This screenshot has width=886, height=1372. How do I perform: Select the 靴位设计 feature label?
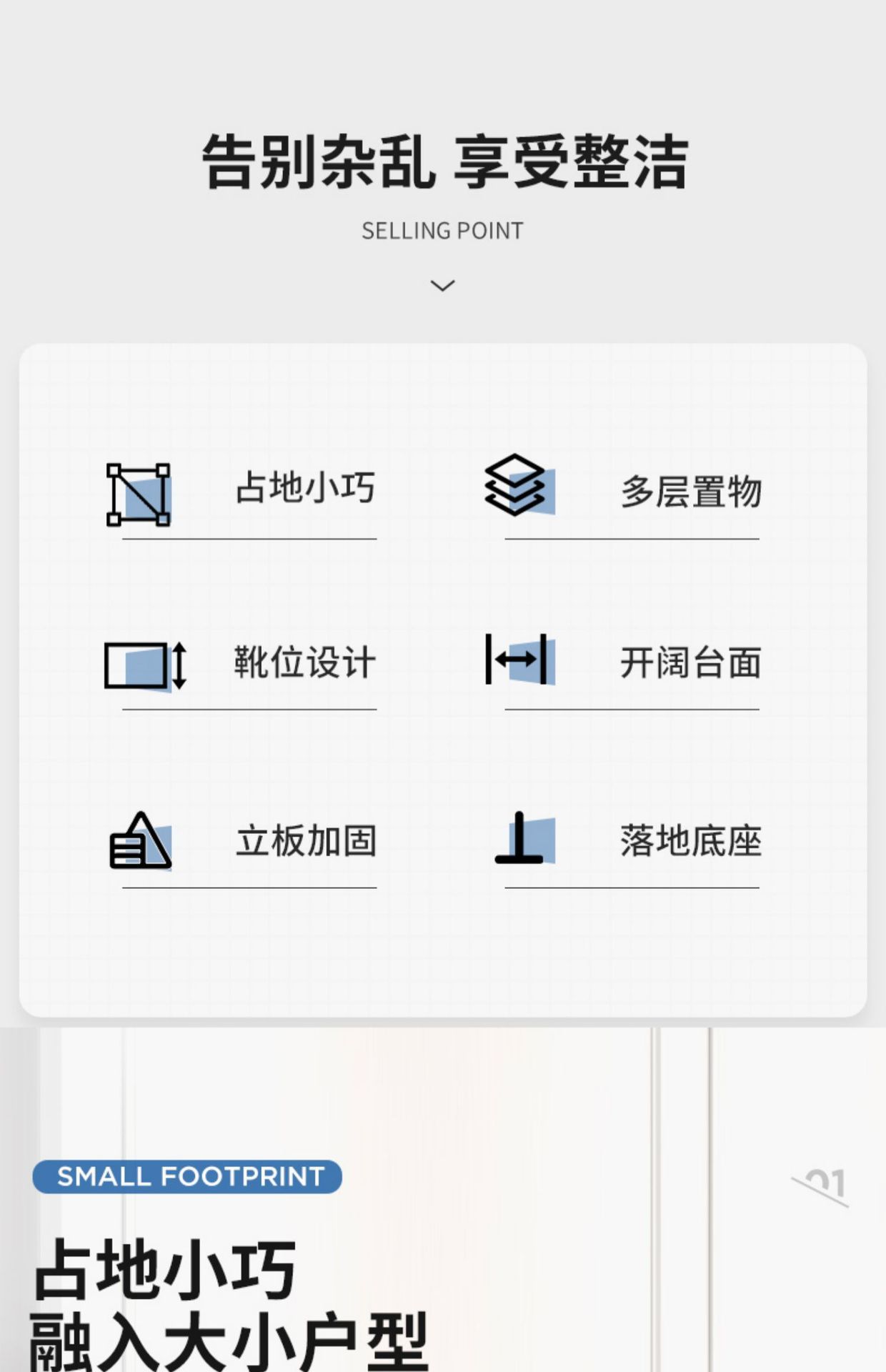304,662
